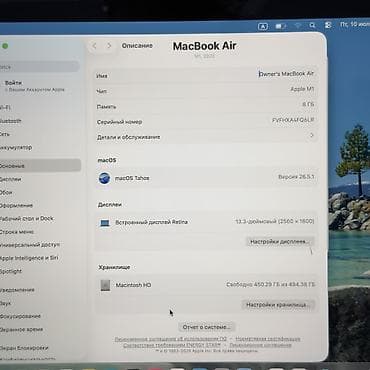Click the date and time in menu bar
Viewport: 370px width, 370px height.
[x=354, y=24]
